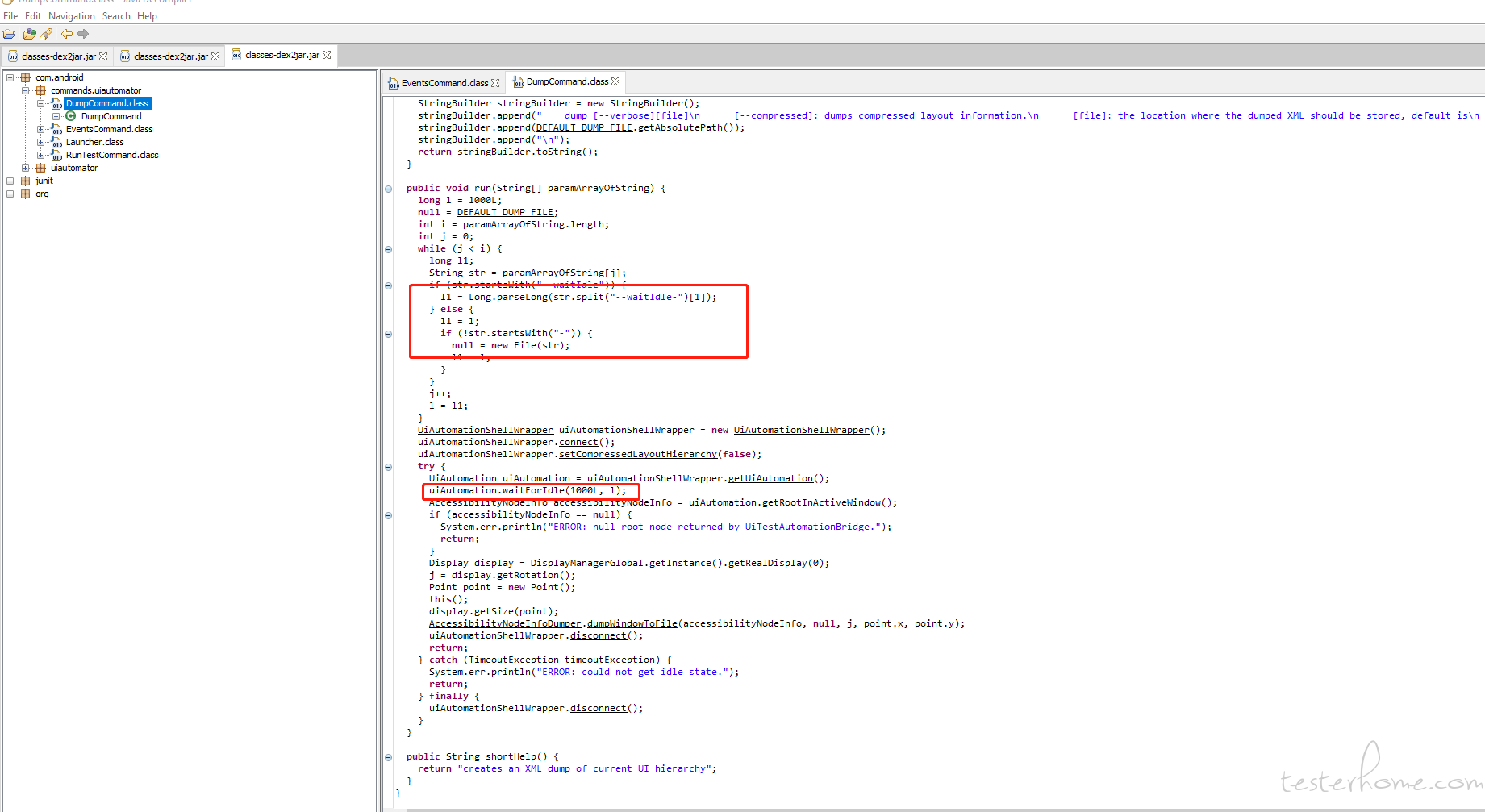The height and width of the screenshot is (812, 1485).
Task: Open the Navigation menu
Action: (71, 16)
